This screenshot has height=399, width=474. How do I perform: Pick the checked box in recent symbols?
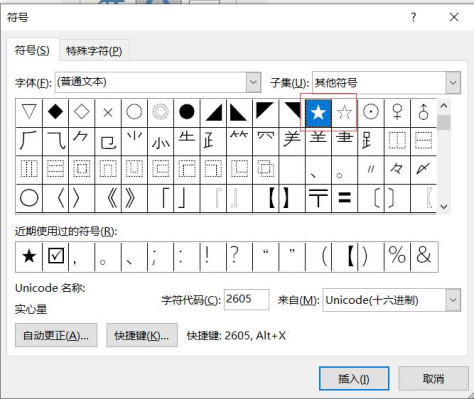pyautogui.click(x=56, y=257)
